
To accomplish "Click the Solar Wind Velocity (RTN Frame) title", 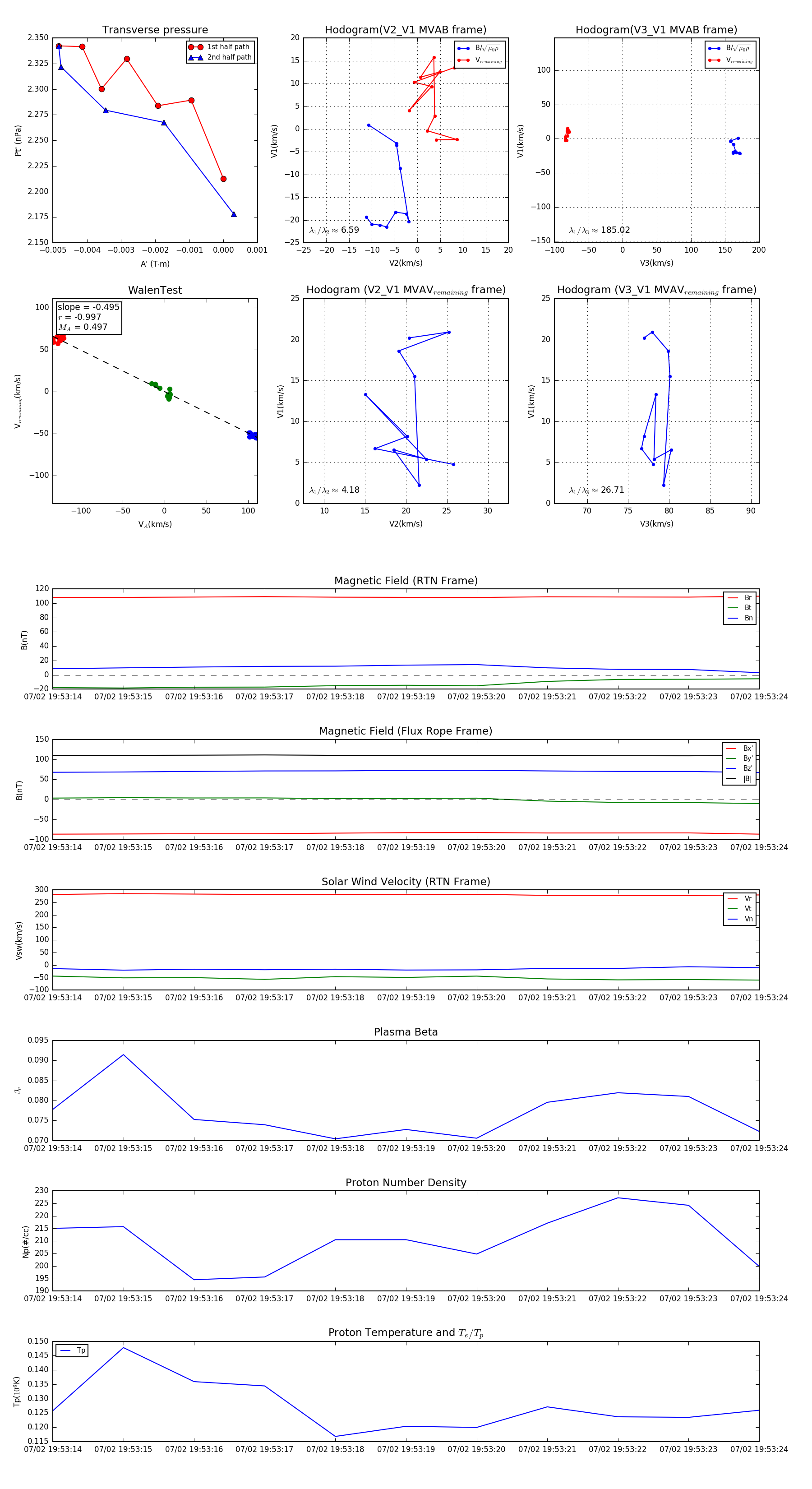I will pos(406,882).
